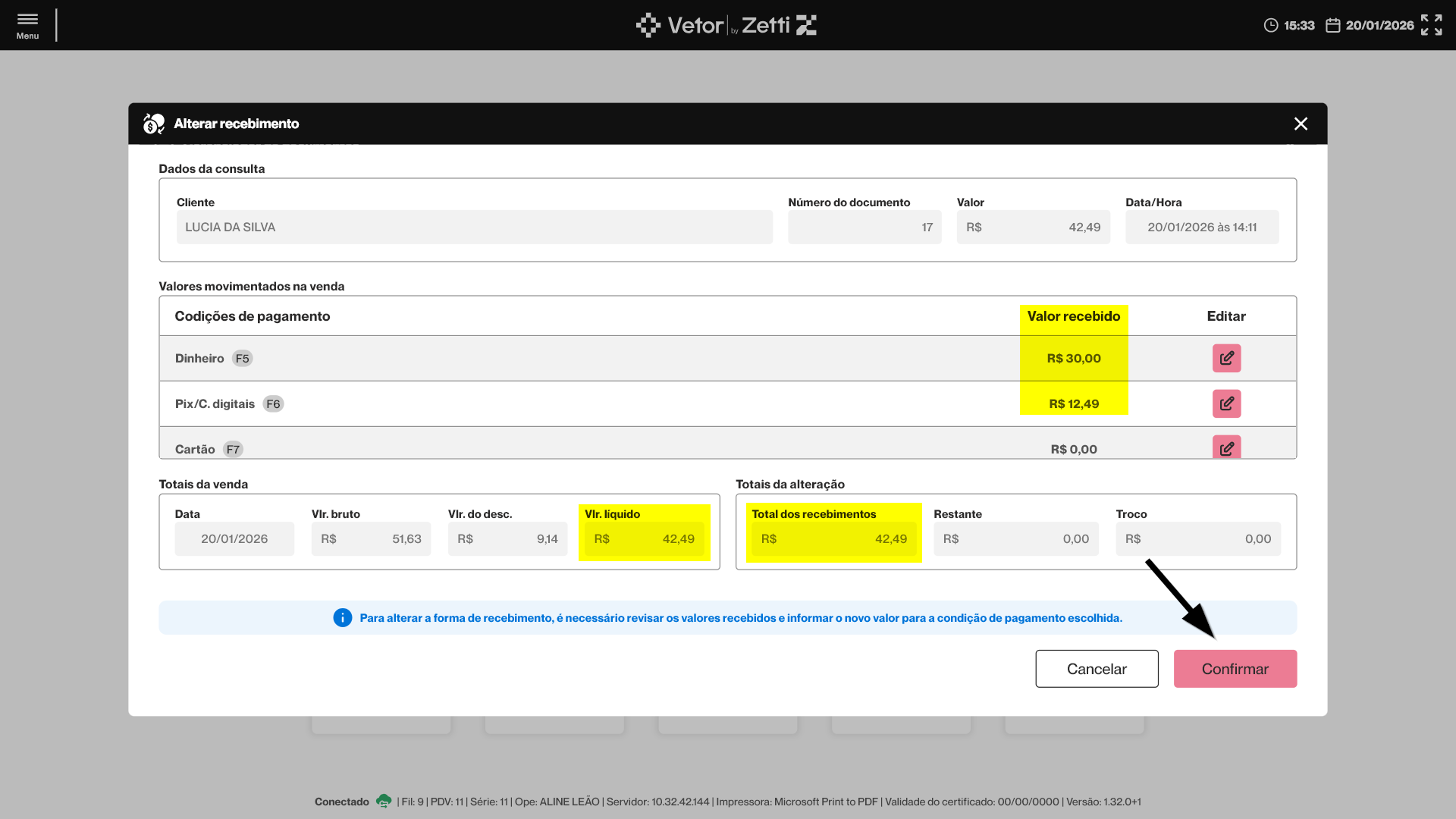The height and width of the screenshot is (819, 1456).
Task: Click the Troco value field
Action: click(1197, 539)
